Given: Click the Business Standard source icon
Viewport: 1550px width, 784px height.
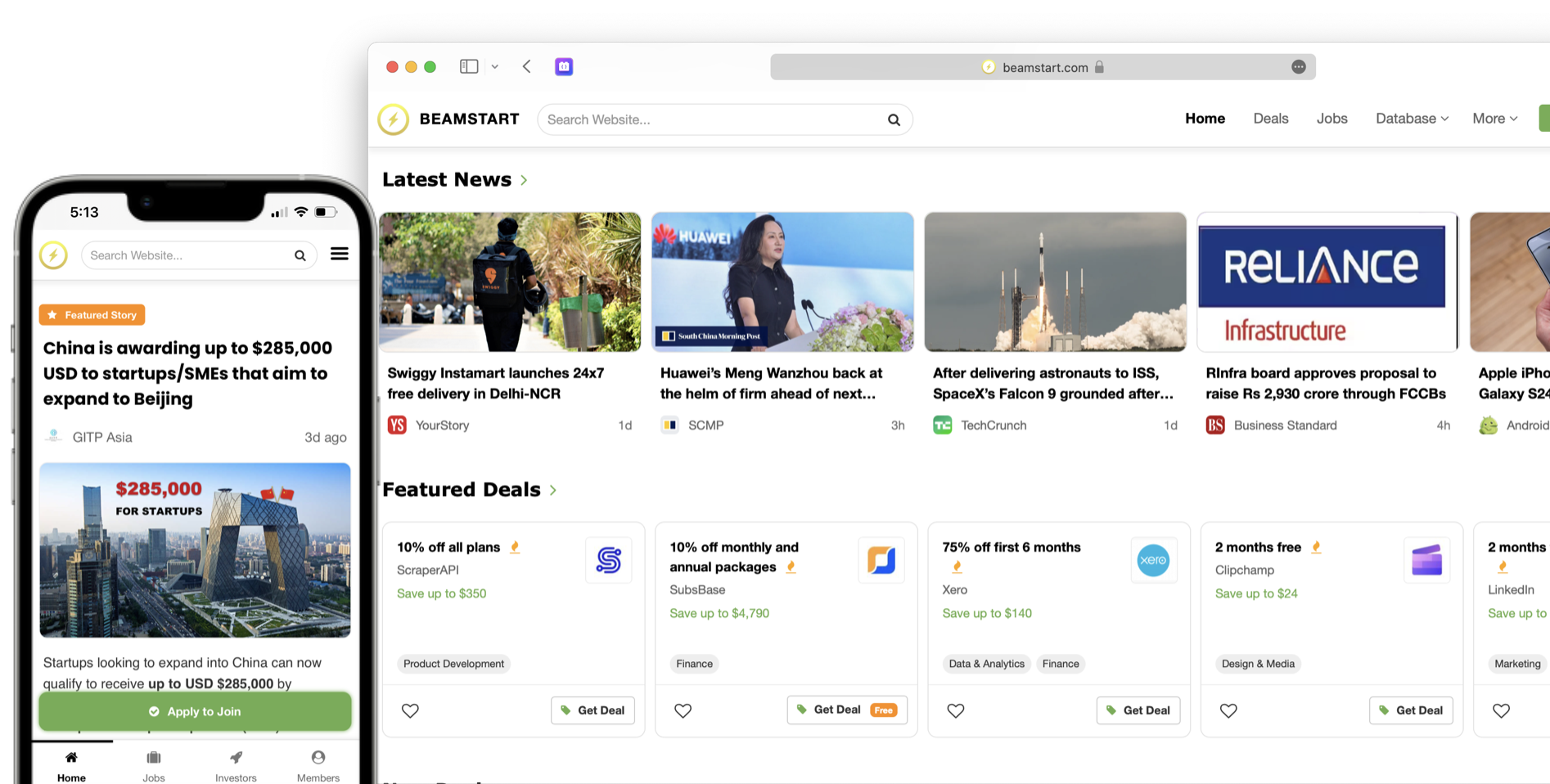Looking at the screenshot, I should [x=1215, y=425].
